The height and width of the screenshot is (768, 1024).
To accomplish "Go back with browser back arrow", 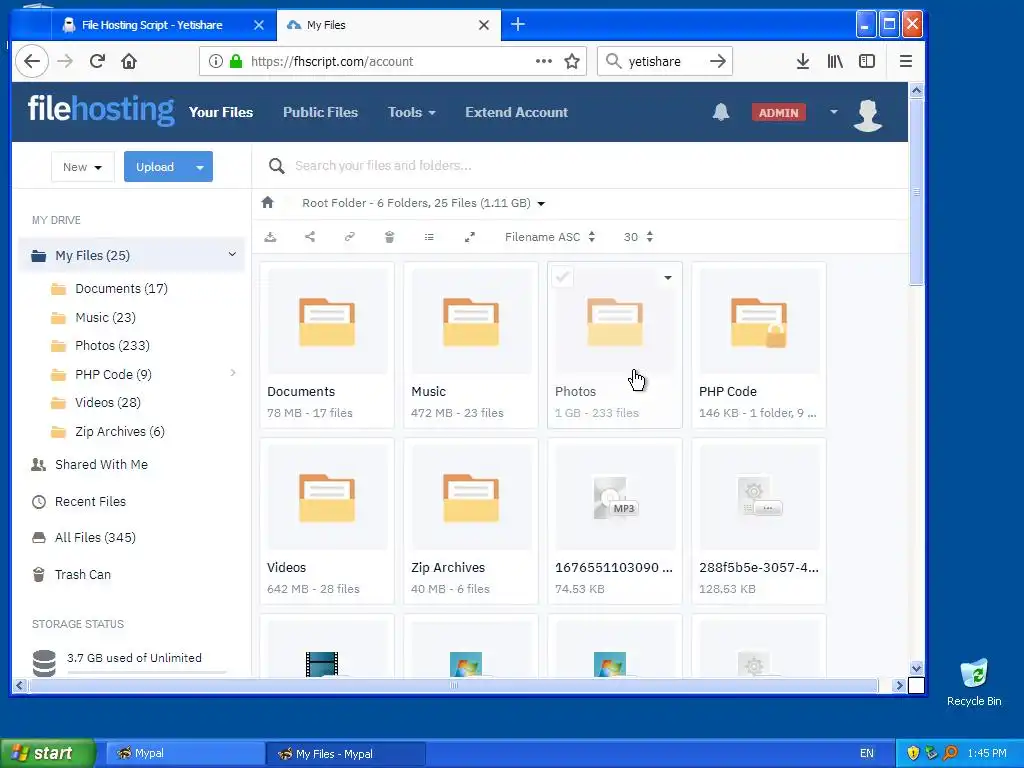I will 32,61.
